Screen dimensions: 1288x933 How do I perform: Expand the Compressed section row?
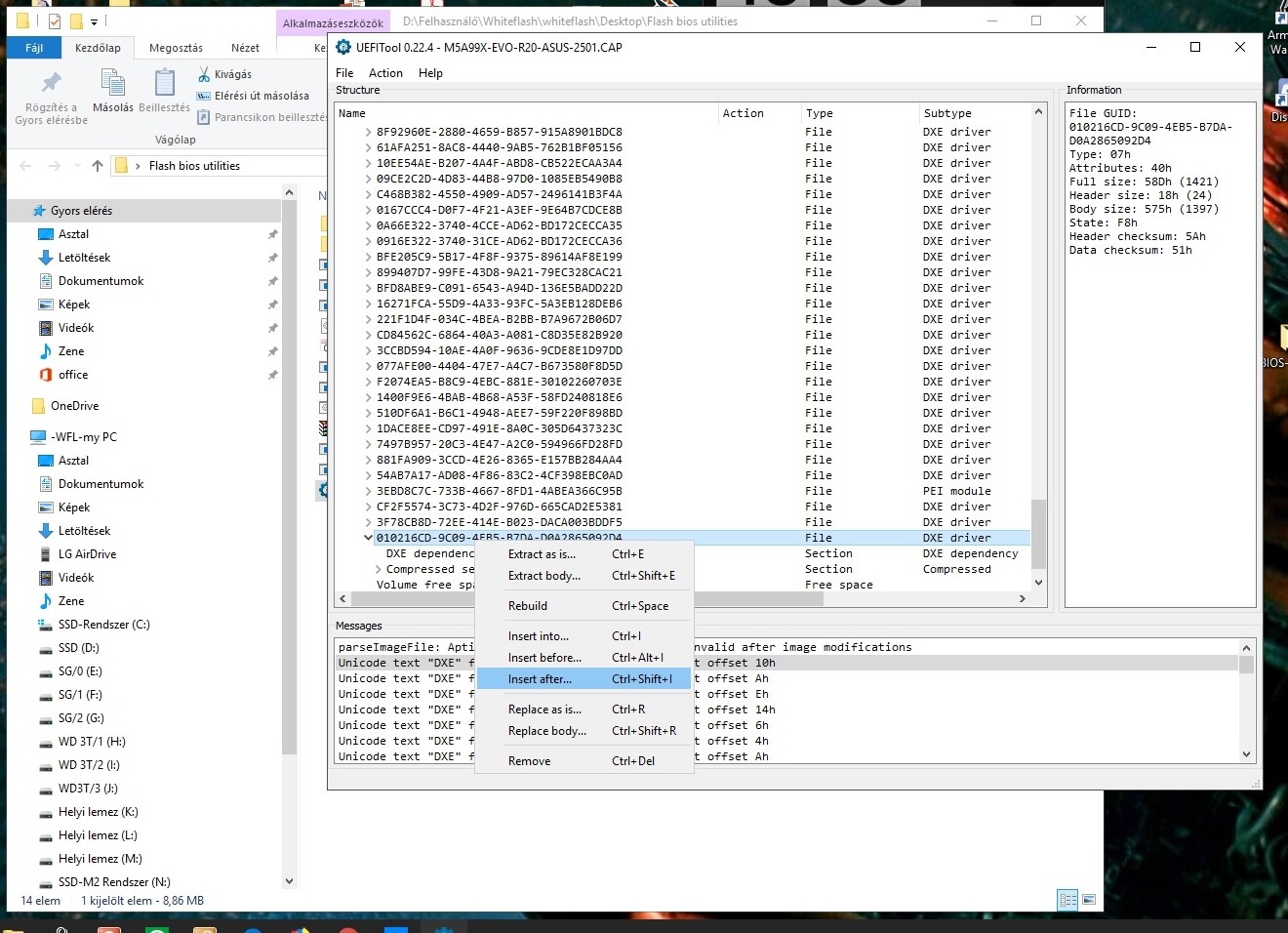tap(379, 569)
